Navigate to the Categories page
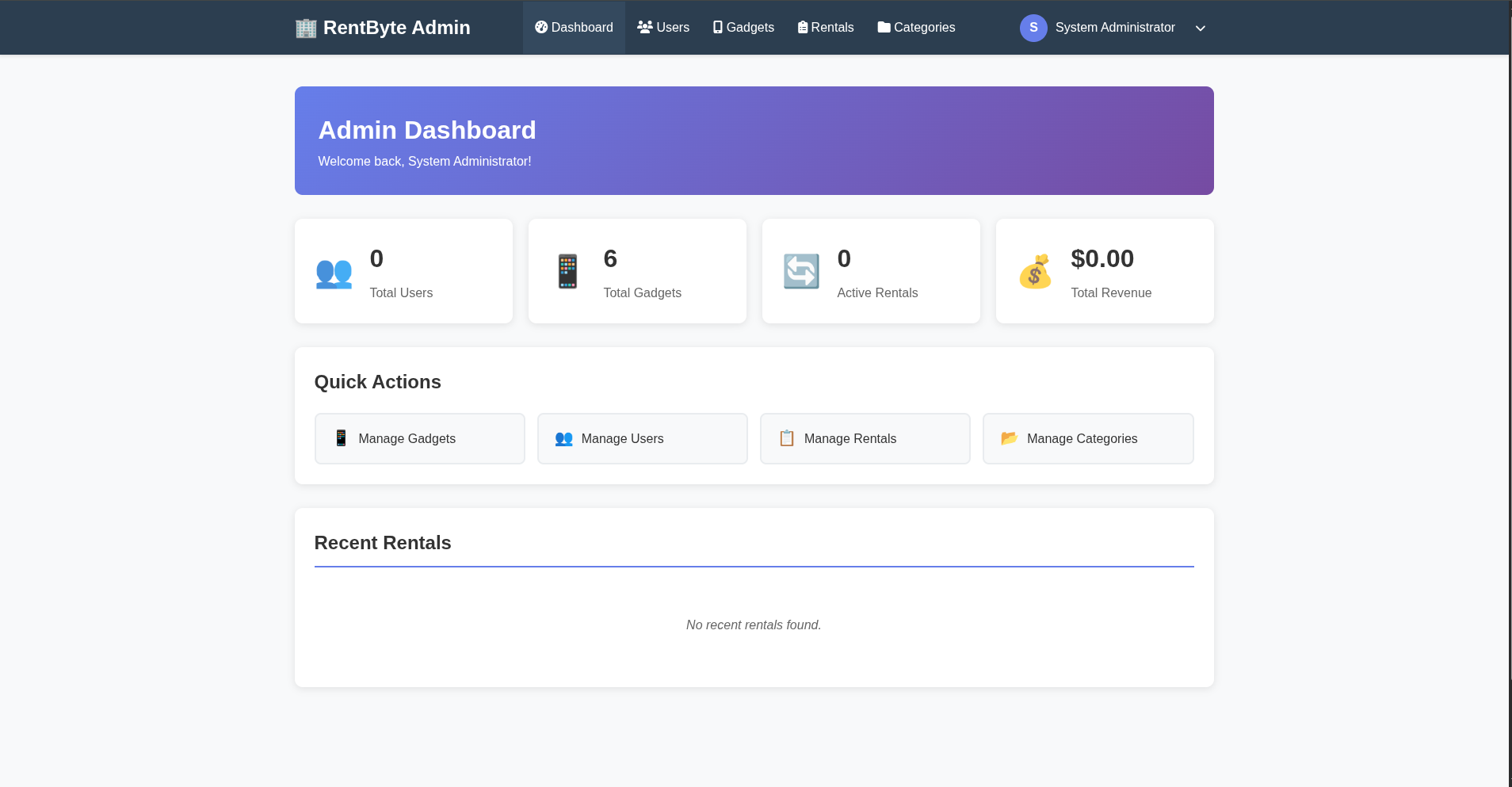This screenshot has height=787, width=1512. pyautogui.click(x=917, y=27)
